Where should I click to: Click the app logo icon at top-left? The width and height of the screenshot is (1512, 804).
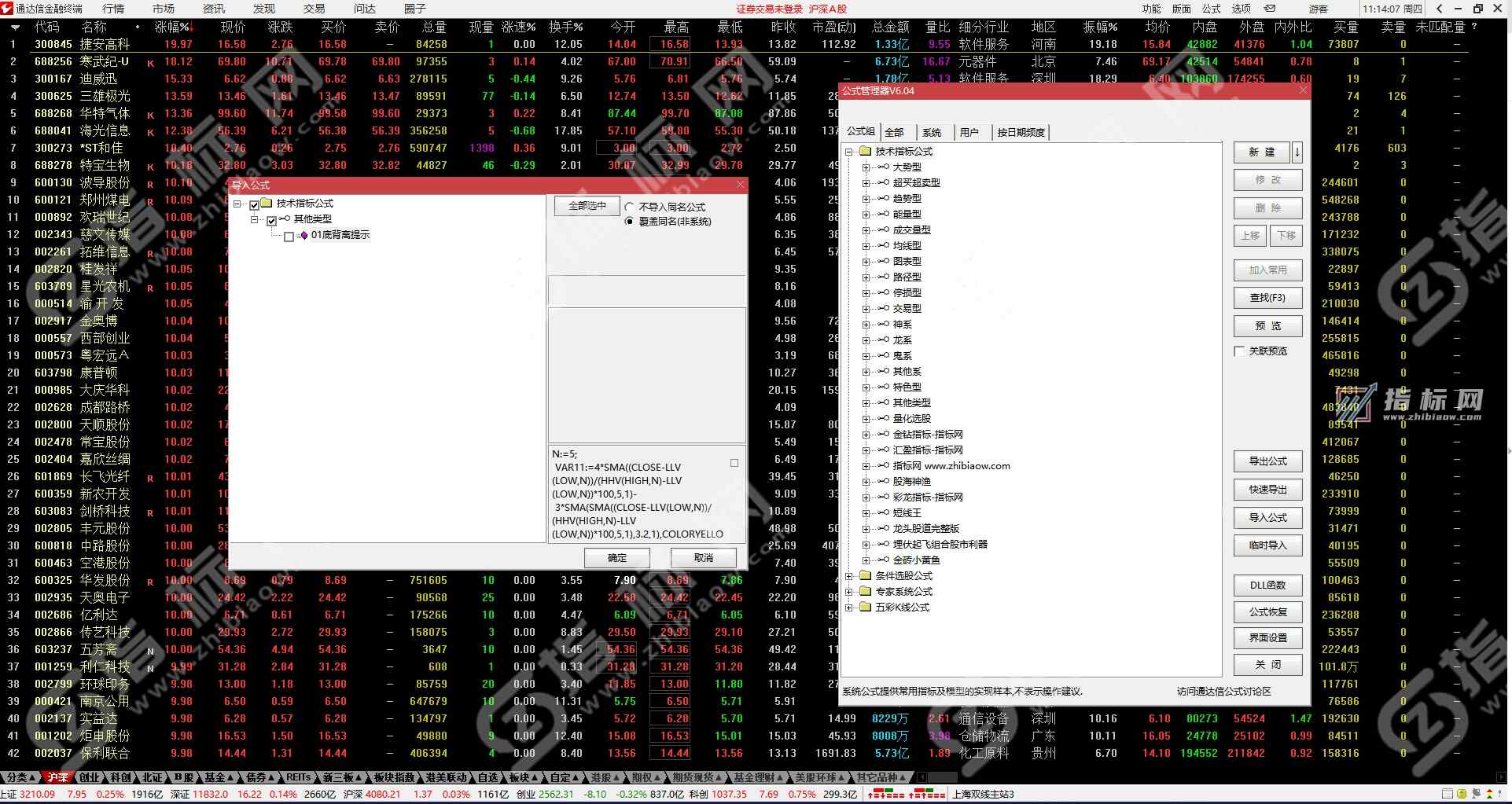coord(7,9)
